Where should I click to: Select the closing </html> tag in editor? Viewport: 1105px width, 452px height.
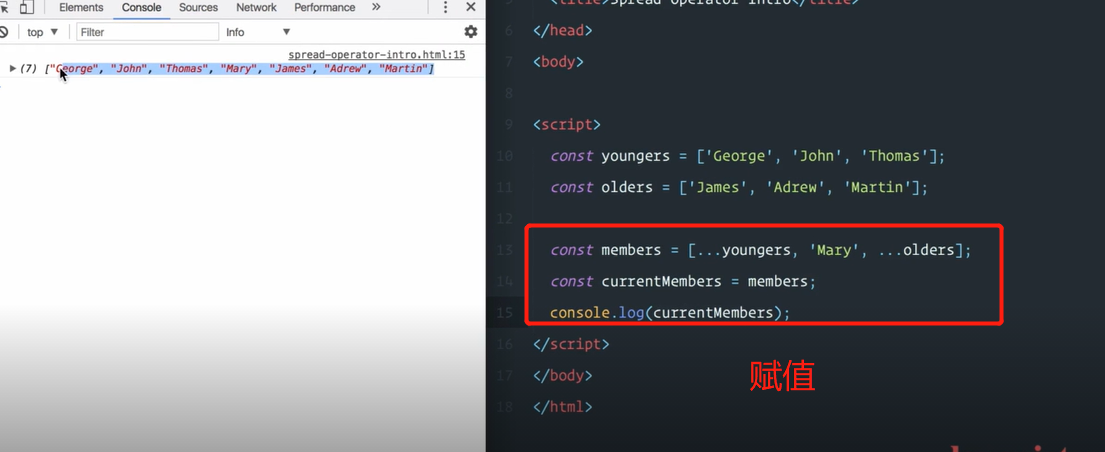click(x=563, y=407)
